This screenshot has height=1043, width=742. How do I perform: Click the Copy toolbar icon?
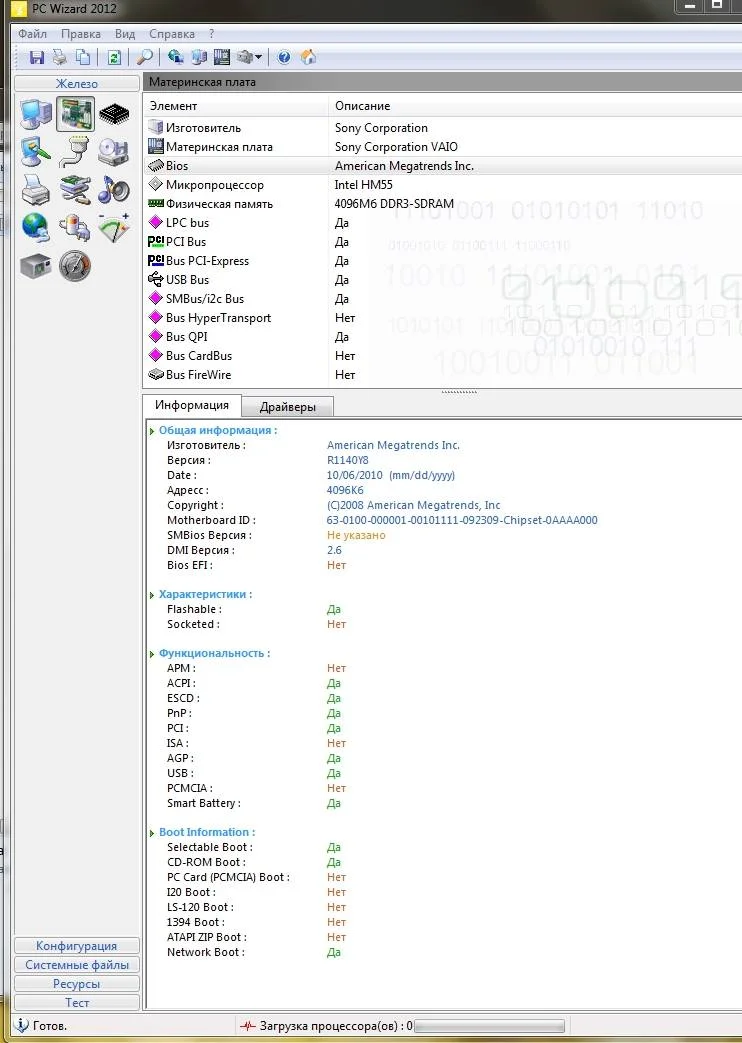83,57
